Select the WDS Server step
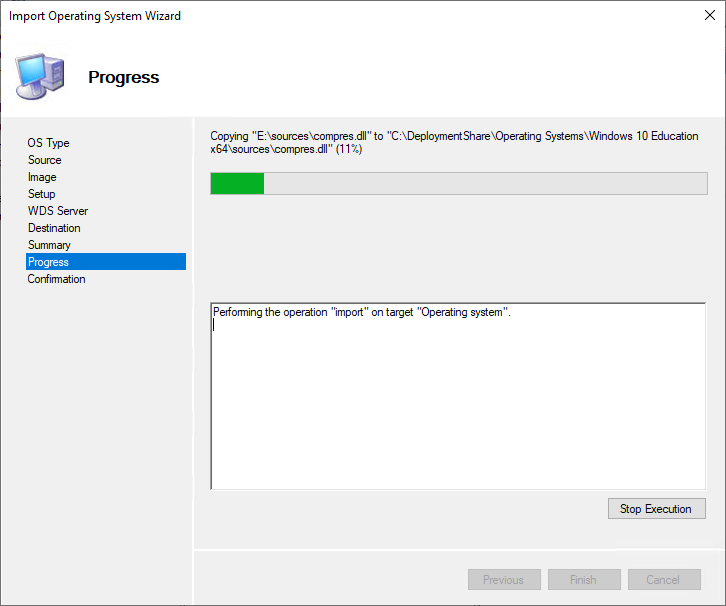 (58, 211)
